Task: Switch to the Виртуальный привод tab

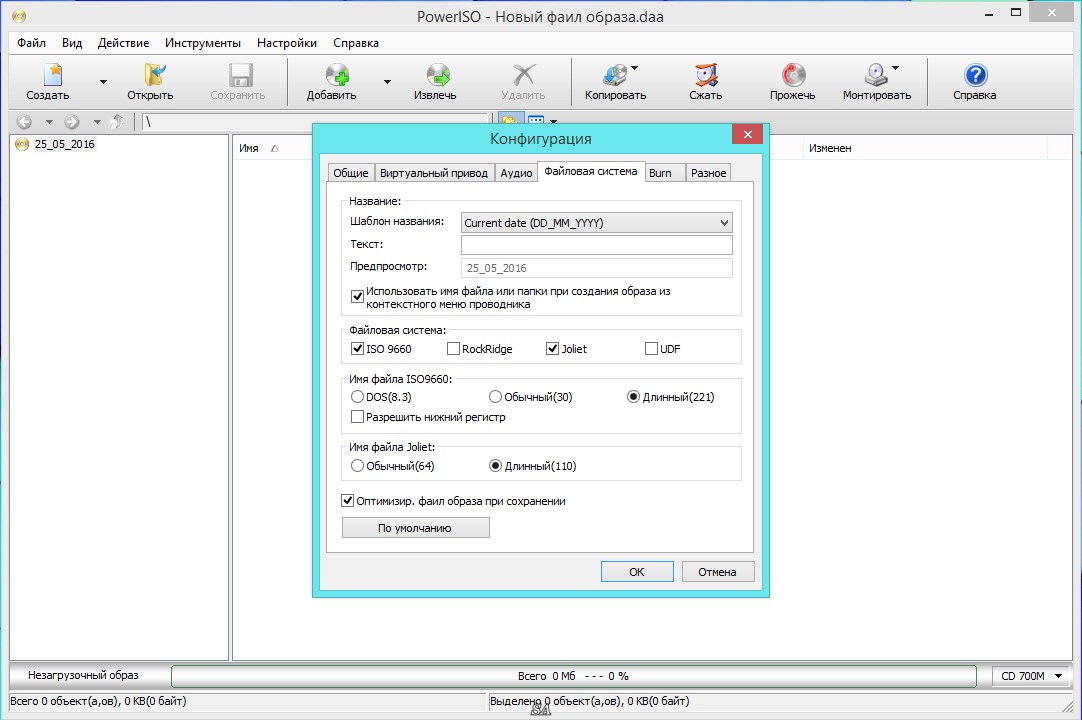Action: (434, 173)
